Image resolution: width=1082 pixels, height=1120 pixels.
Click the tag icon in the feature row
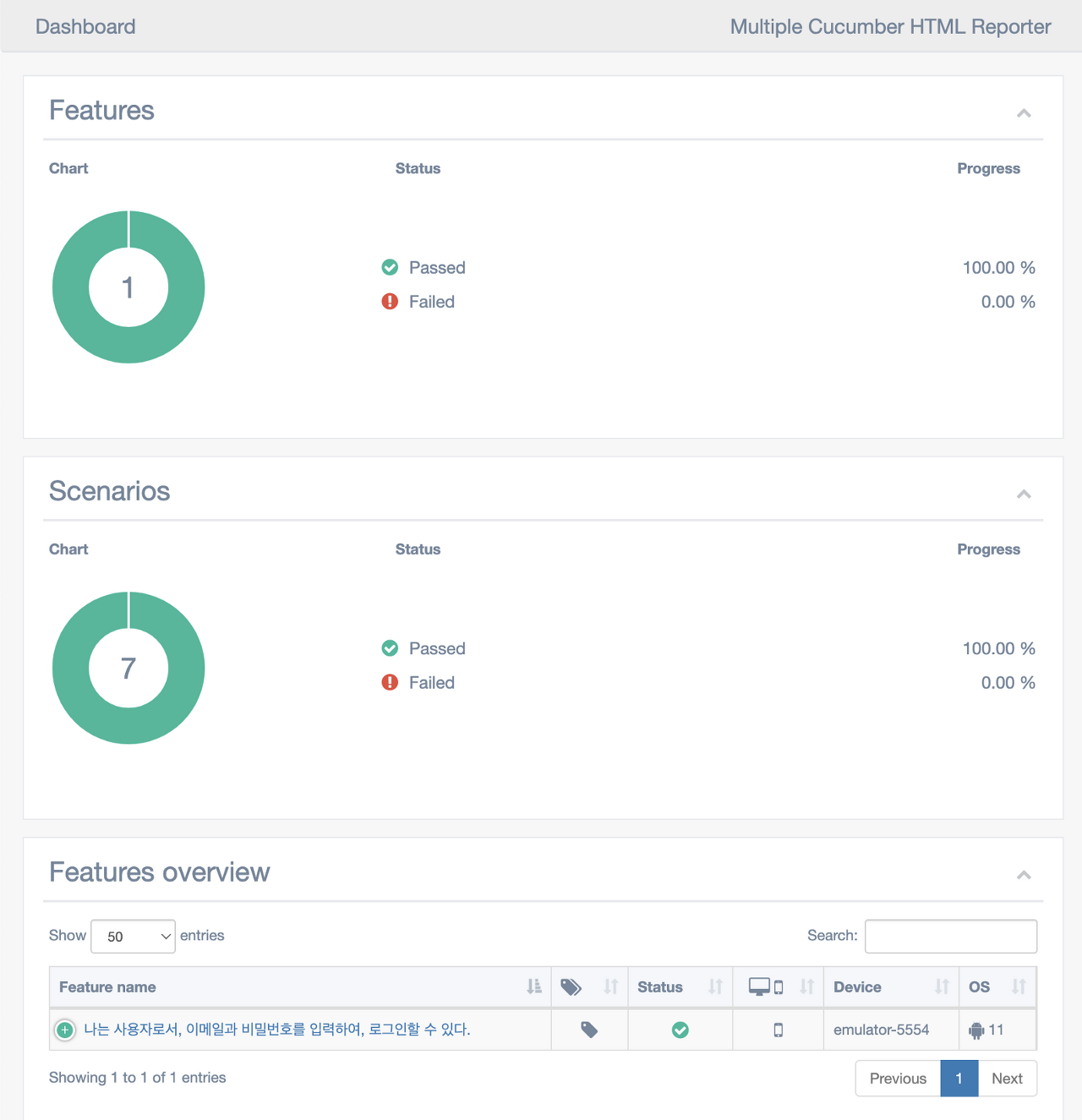click(x=589, y=1030)
